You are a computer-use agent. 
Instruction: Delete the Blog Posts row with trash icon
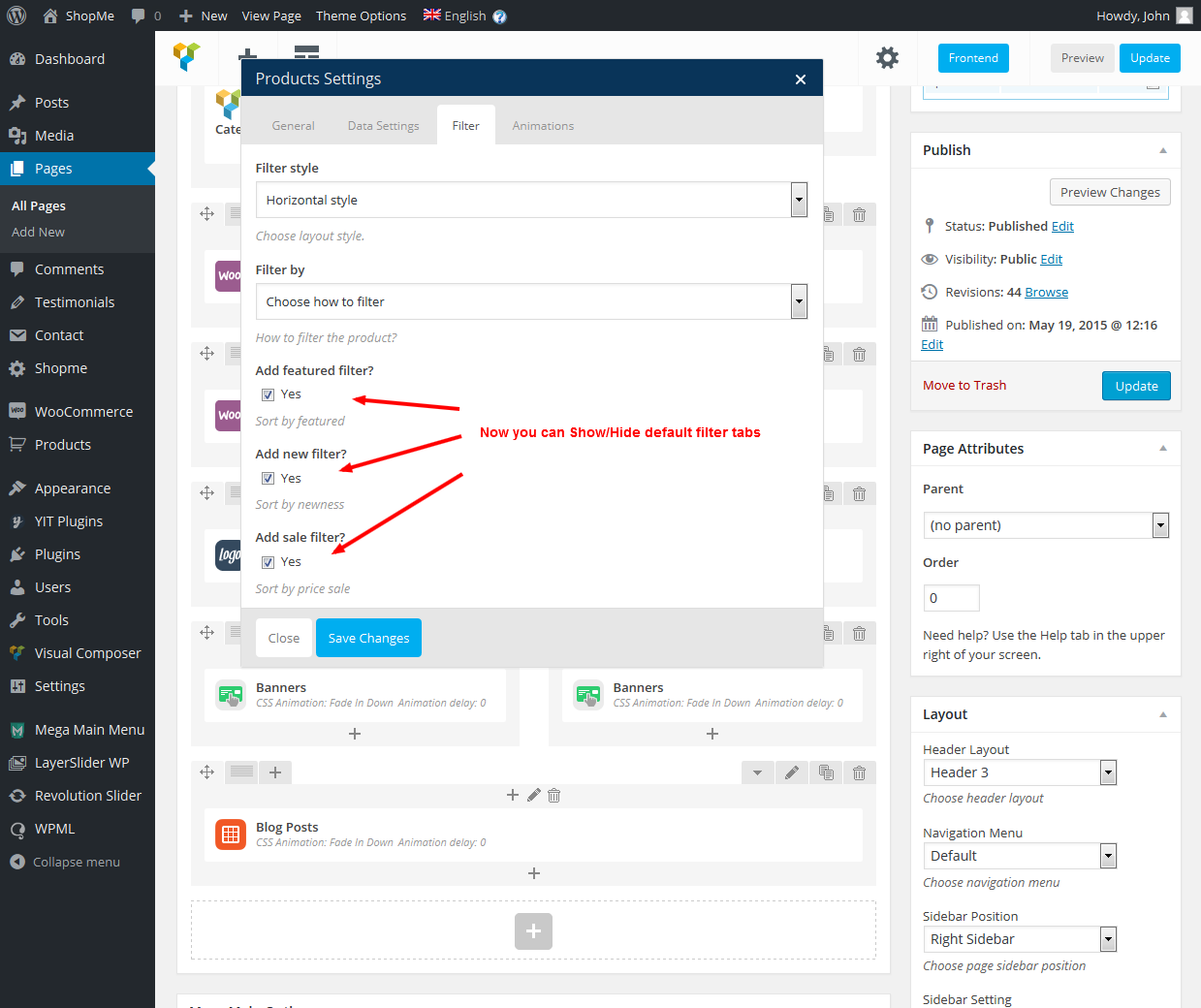click(859, 772)
